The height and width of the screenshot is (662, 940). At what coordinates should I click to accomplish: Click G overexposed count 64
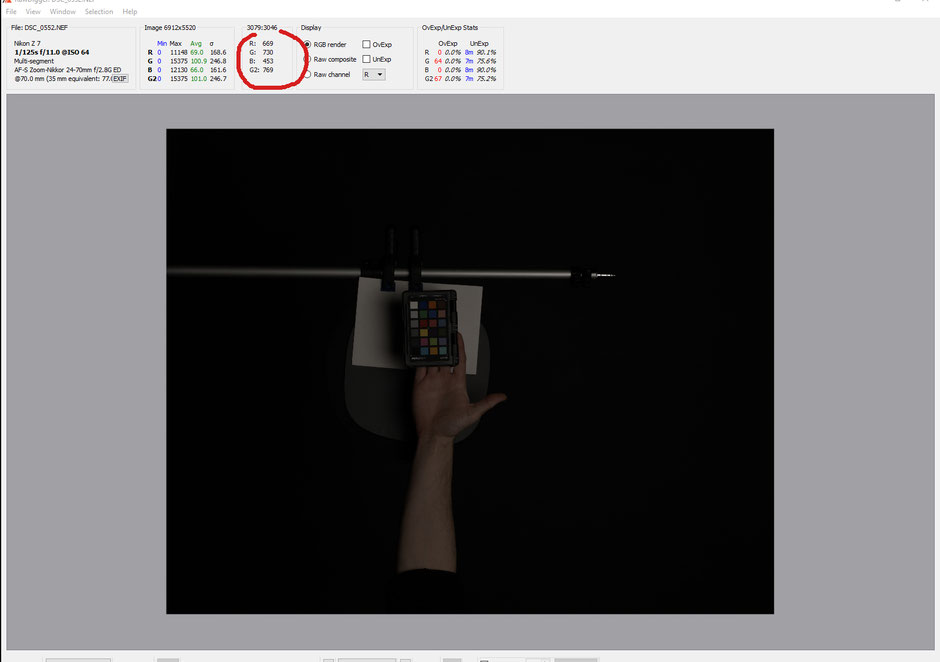coord(438,61)
